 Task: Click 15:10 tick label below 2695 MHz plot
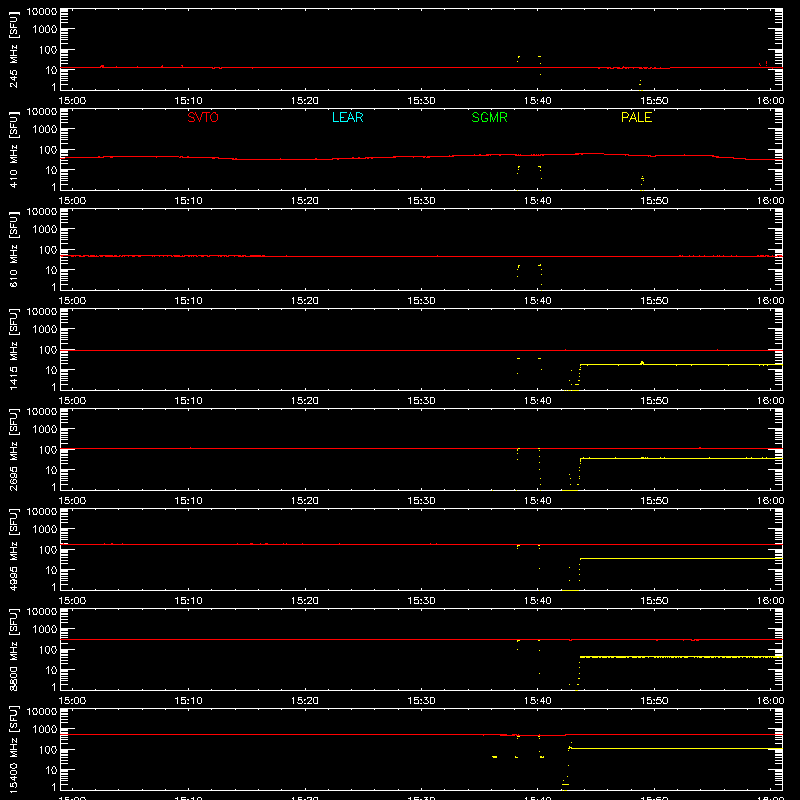(189, 501)
